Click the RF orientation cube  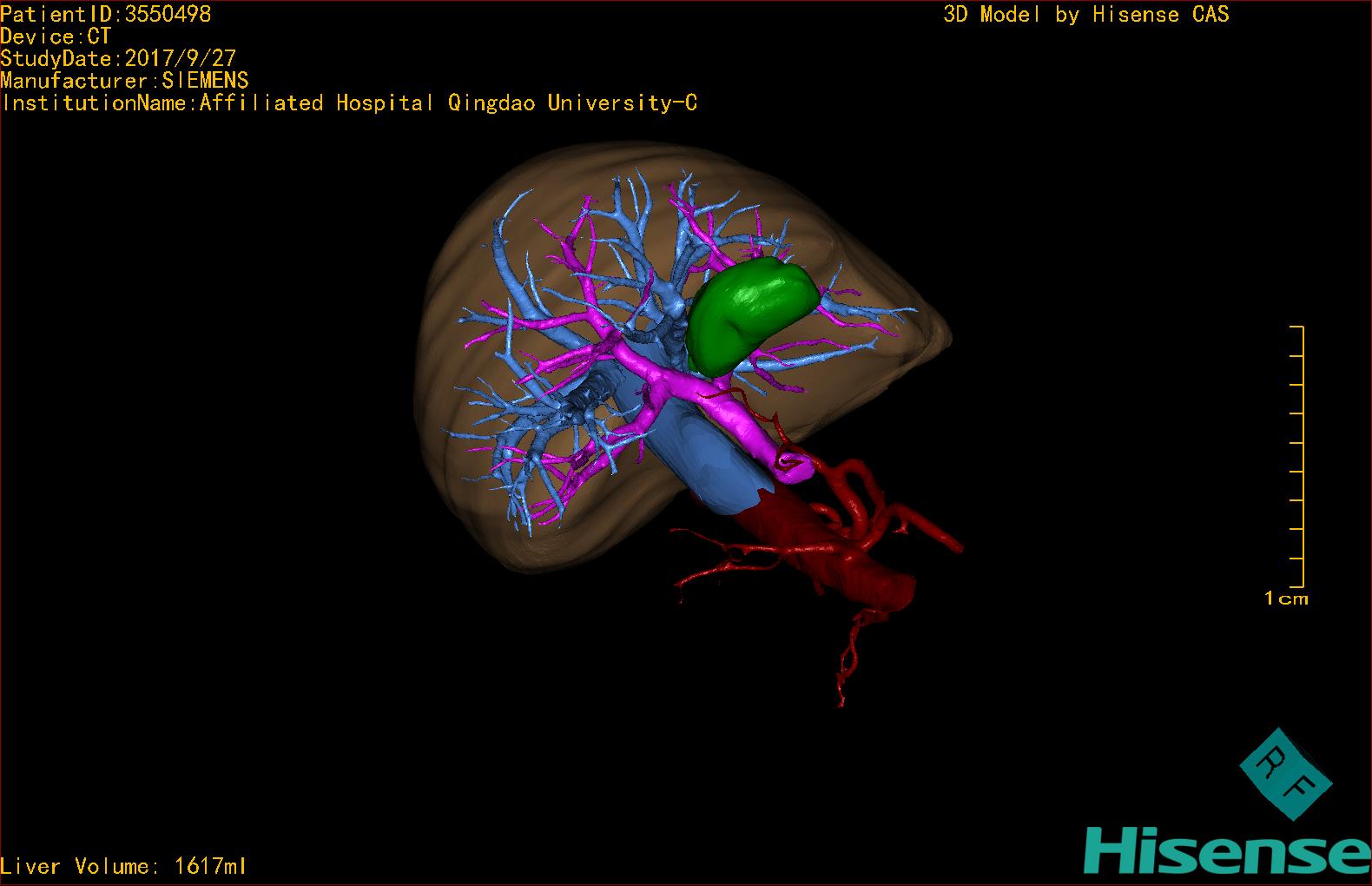pos(1285,774)
